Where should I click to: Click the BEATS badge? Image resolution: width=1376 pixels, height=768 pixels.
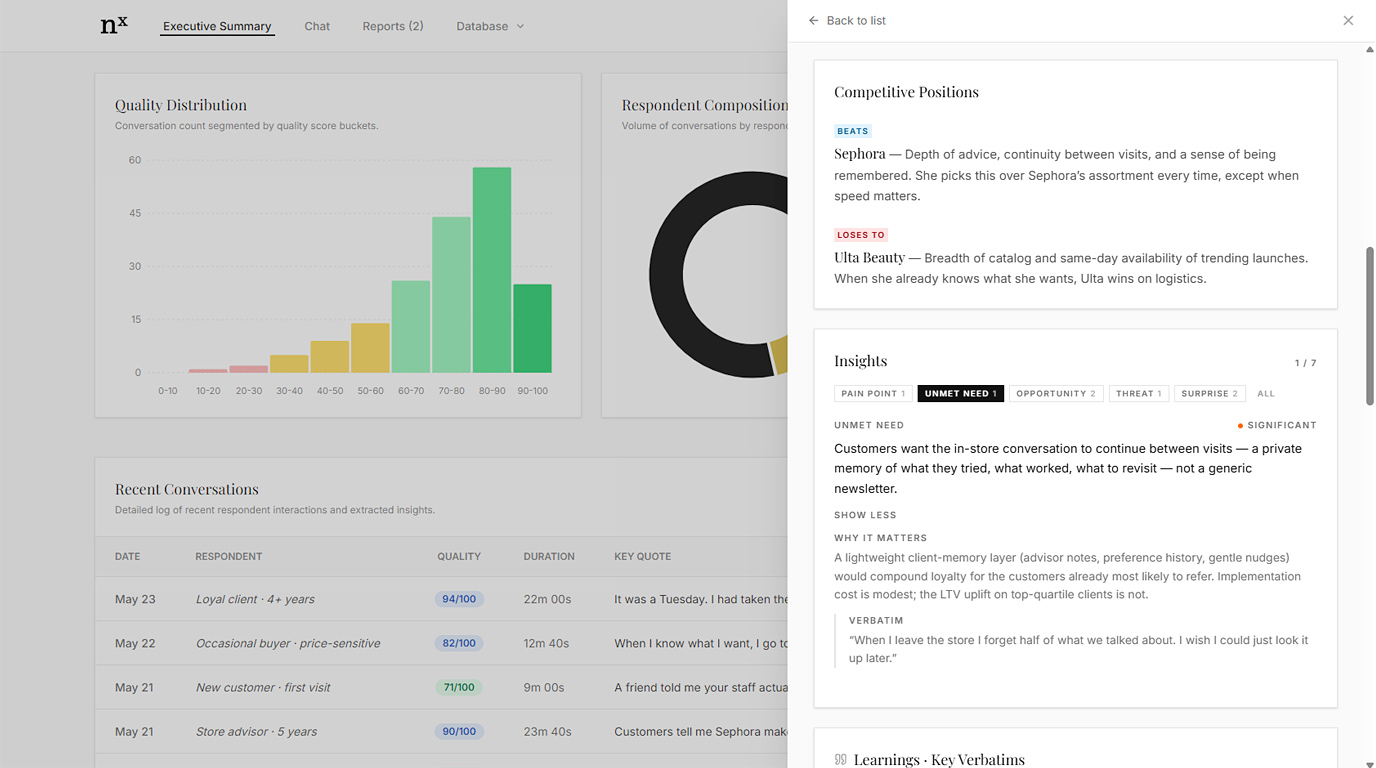(x=853, y=131)
